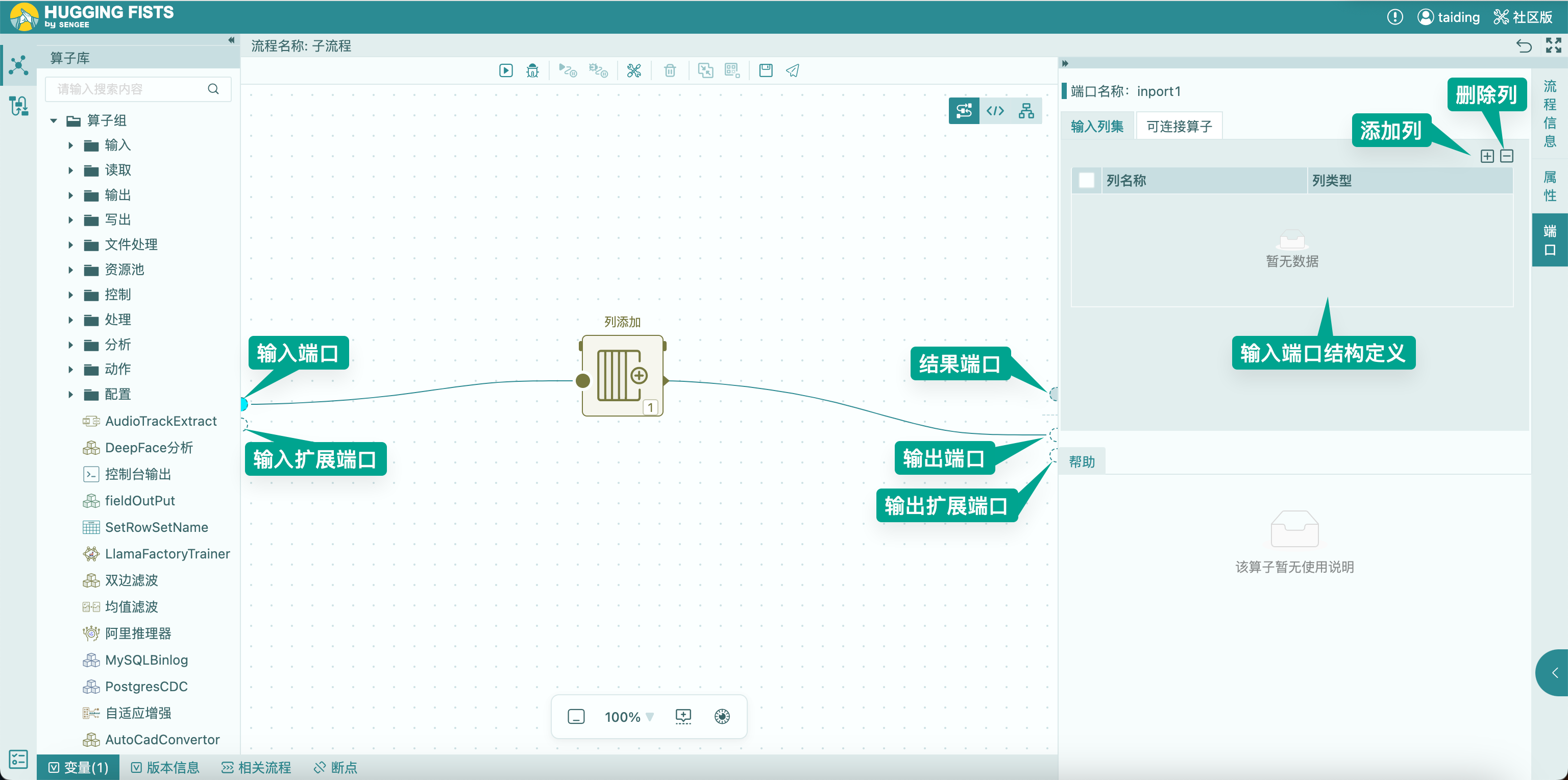Viewport: 1568px width, 780px height.
Task: Click the run flow play icon
Action: 505,70
